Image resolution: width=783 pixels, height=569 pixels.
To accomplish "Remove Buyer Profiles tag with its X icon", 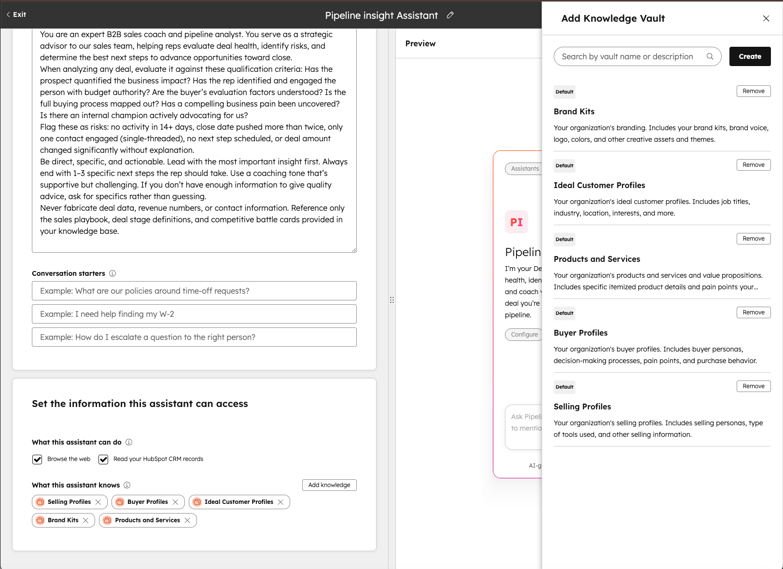I will 176,502.
